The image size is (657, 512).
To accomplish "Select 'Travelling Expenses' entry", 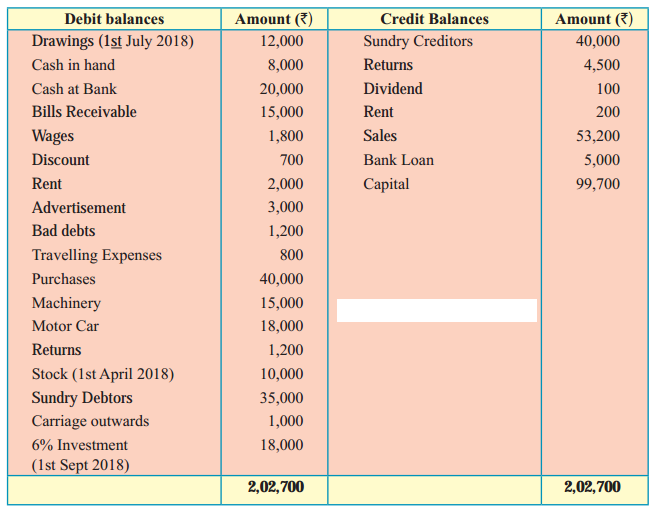I will [97, 255].
